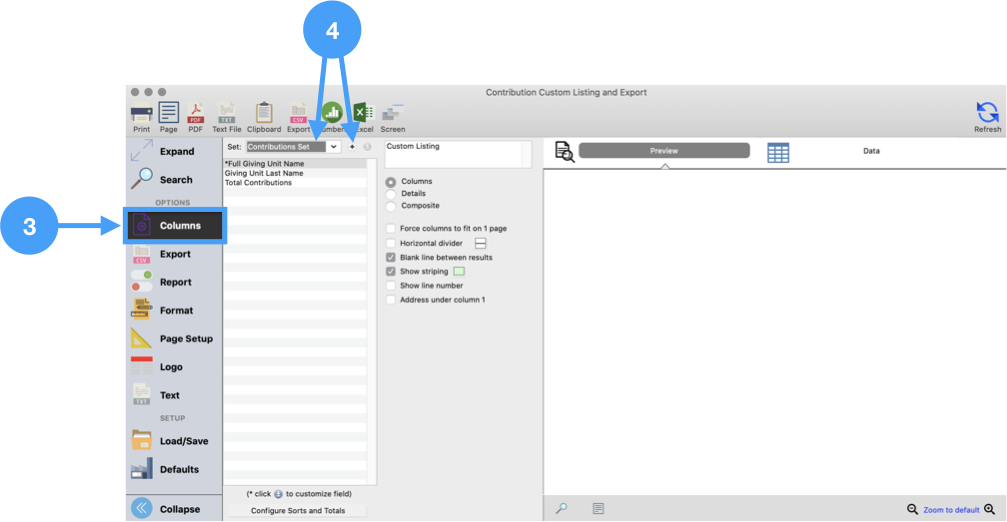Viewport: 1007px width, 522px height.
Task: Switch to the Data tab
Action: click(870, 151)
